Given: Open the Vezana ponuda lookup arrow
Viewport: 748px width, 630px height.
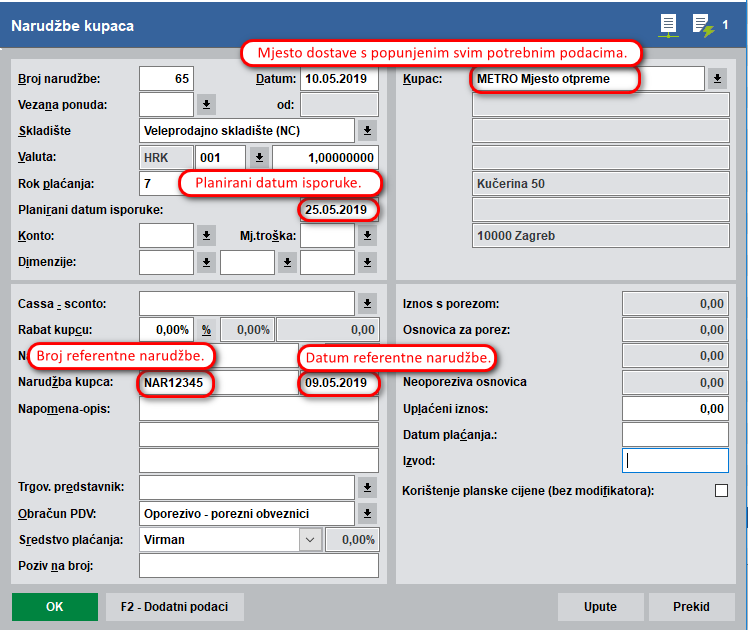Looking at the screenshot, I should point(206,104).
